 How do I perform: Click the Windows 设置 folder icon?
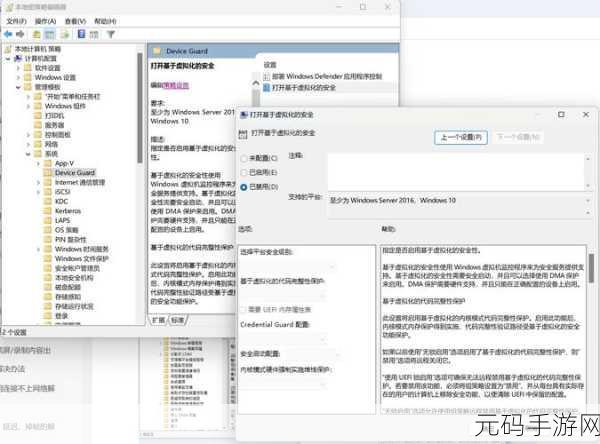click(28, 77)
